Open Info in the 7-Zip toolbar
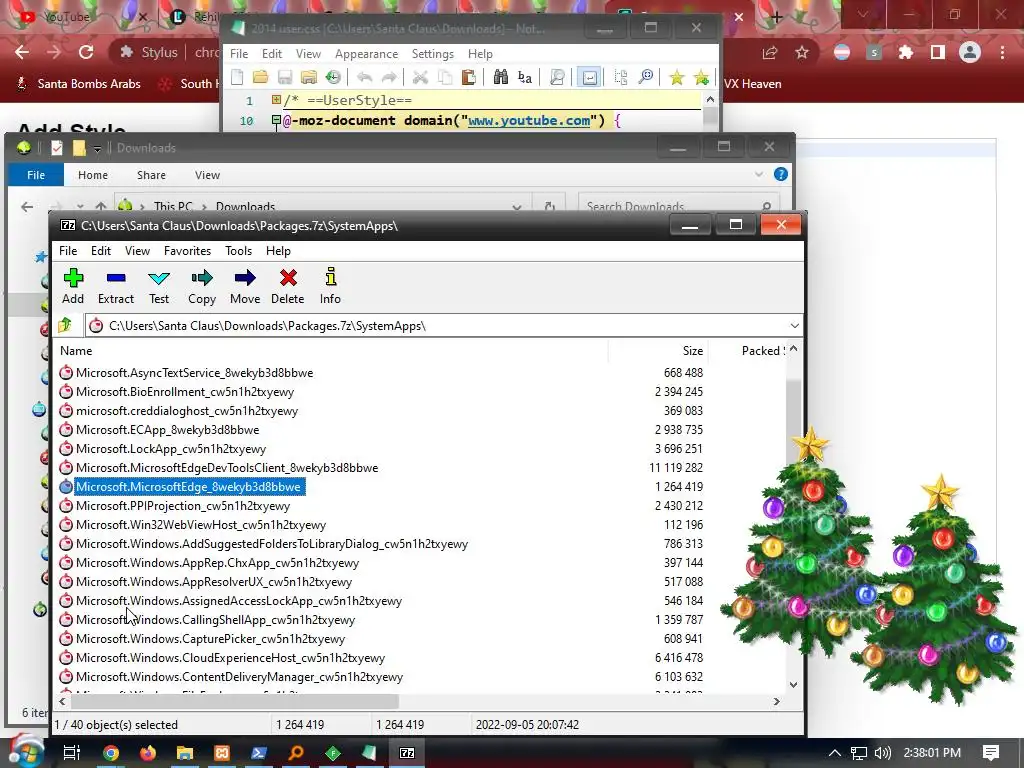This screenshot has width=1024, height=768. pos(330,286)
